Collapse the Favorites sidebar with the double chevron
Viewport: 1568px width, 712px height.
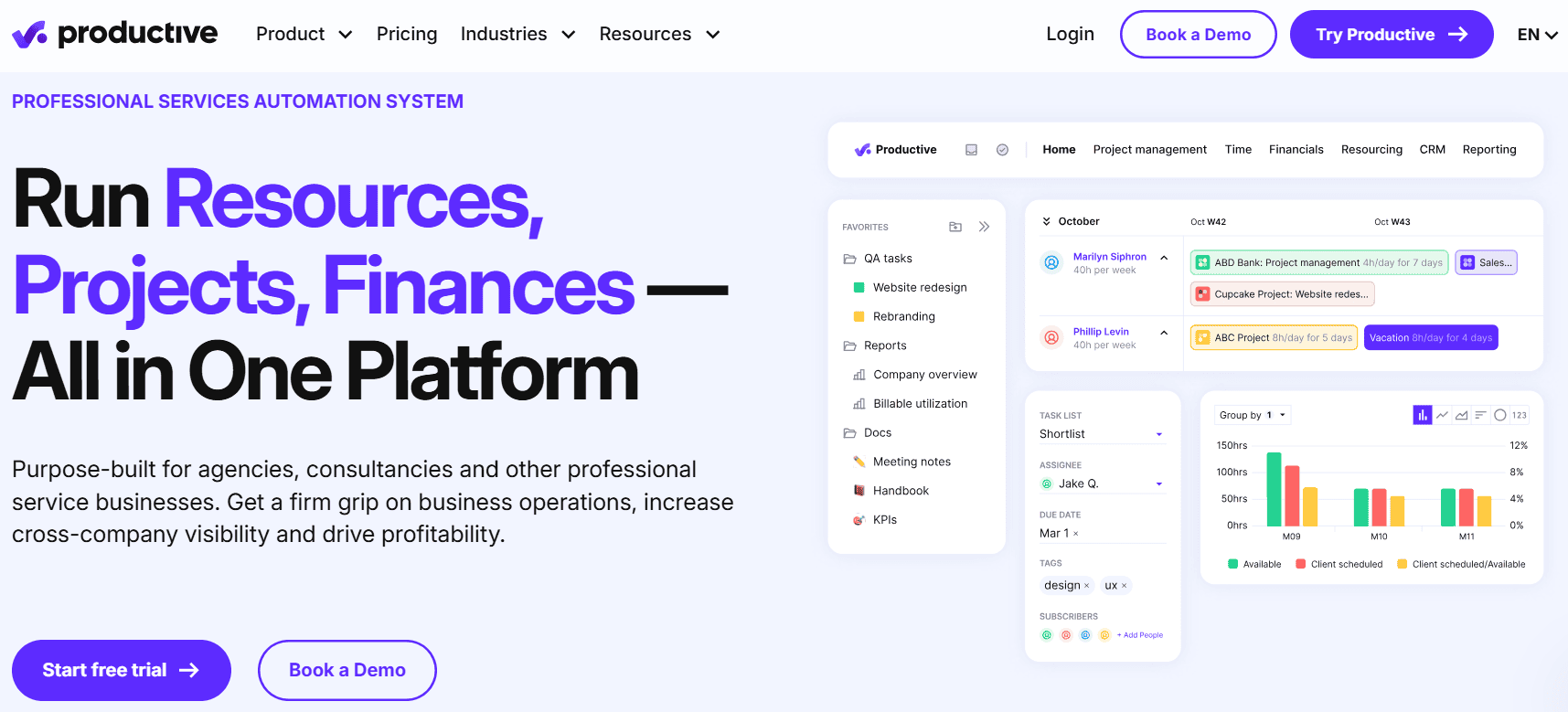pyautogui.click(x=984, y=227)
